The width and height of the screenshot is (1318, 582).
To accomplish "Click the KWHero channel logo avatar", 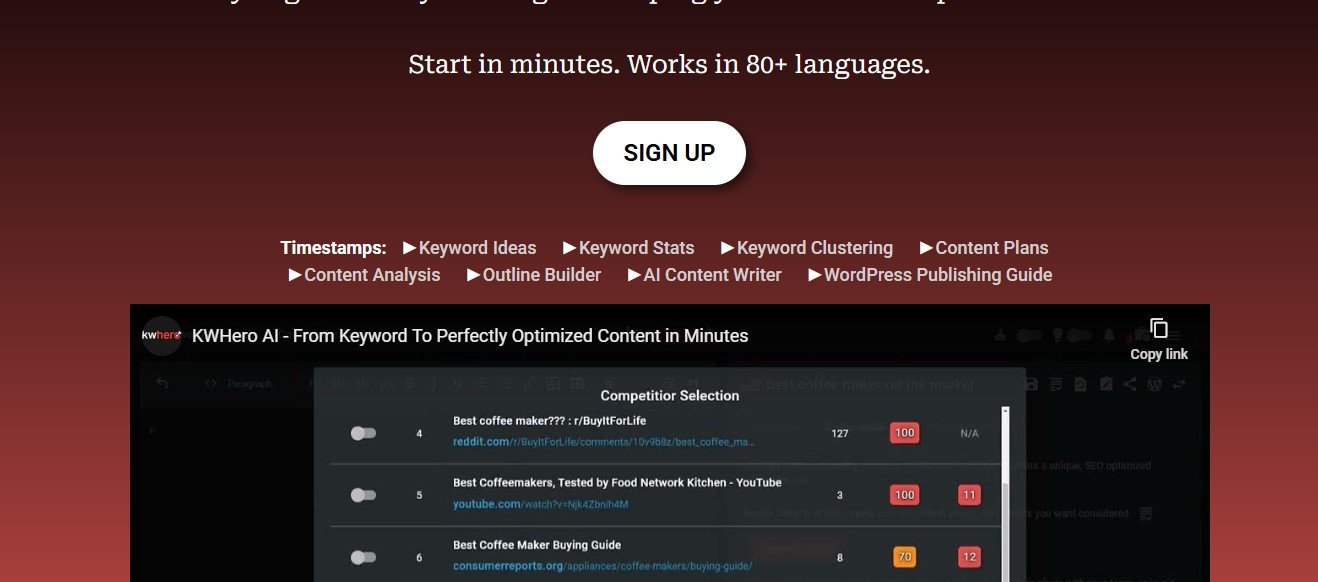I will (162, 336).
